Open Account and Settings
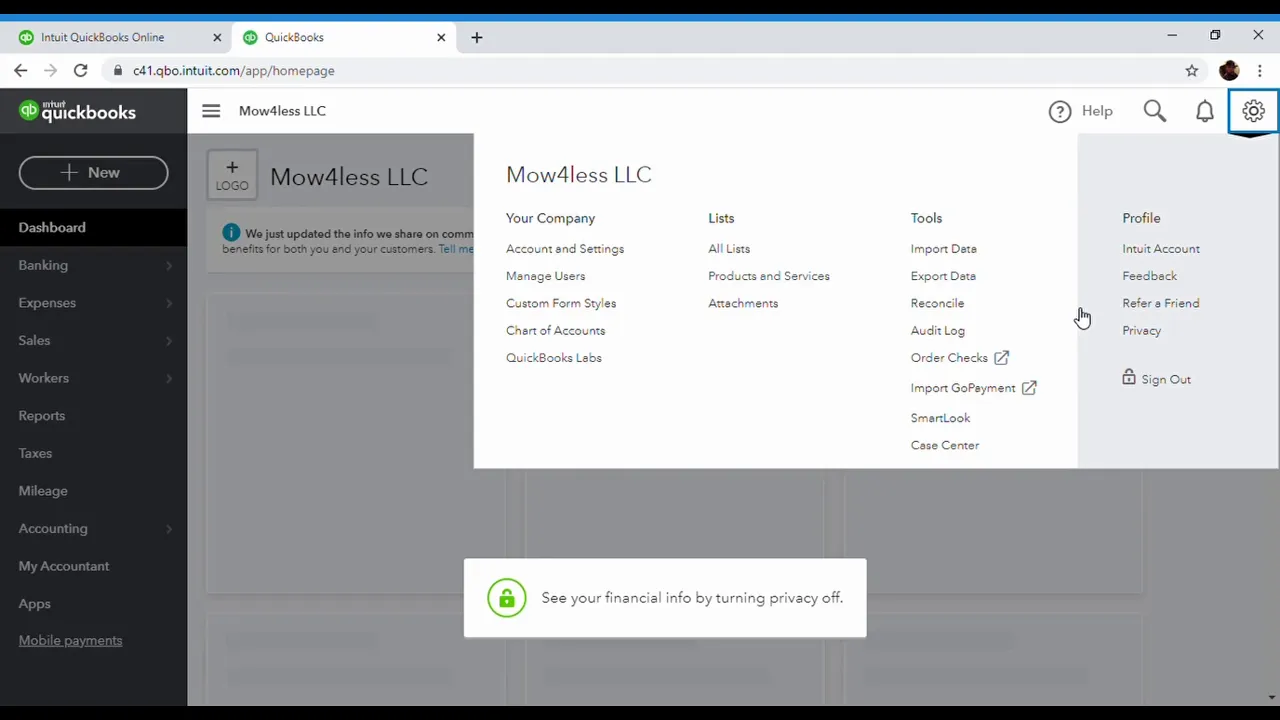This screenshot has height=720, width=1280. point(565,249)
